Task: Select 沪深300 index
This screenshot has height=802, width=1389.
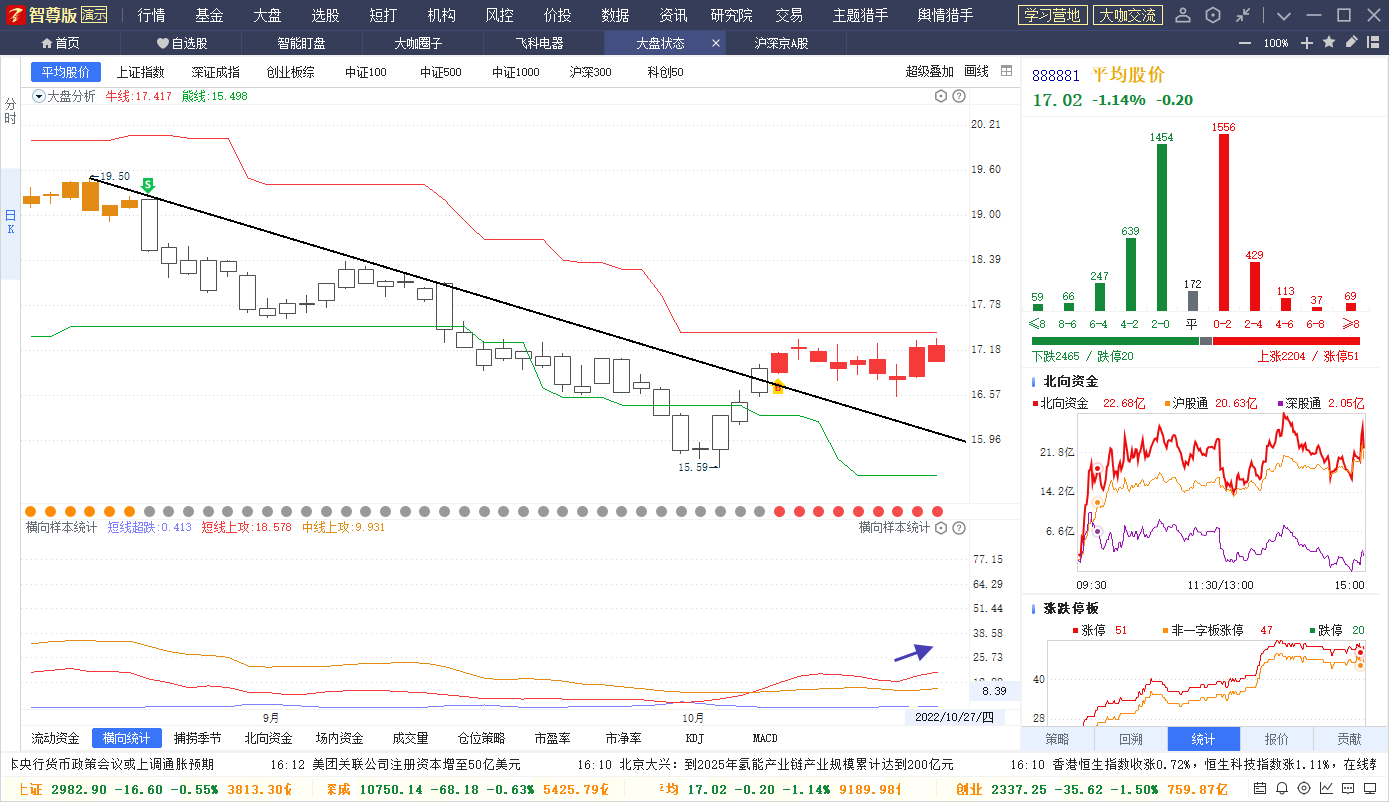Action: [590, 72]
